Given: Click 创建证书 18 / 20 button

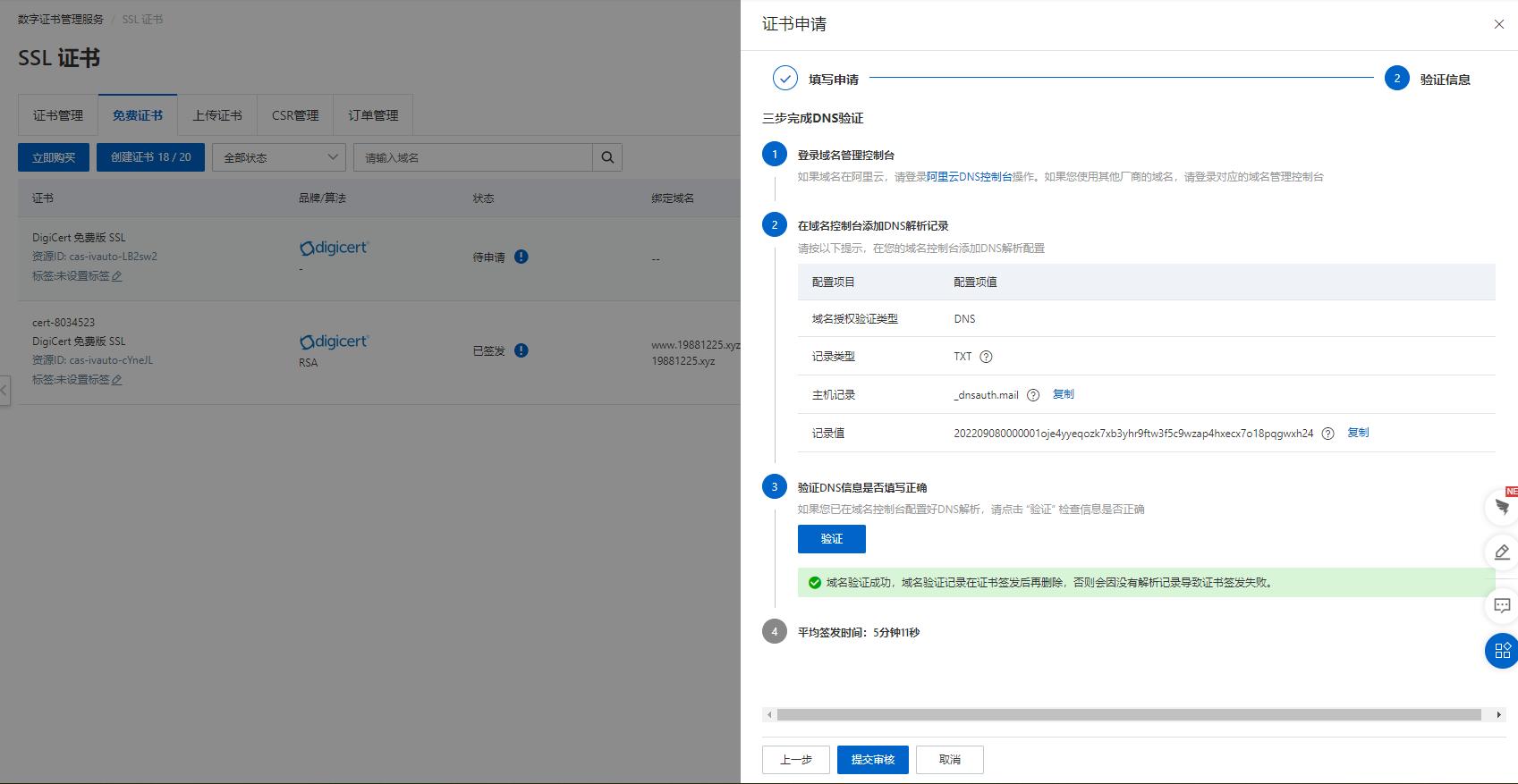Looking at the screenshot, I should (x=151, y=157).
